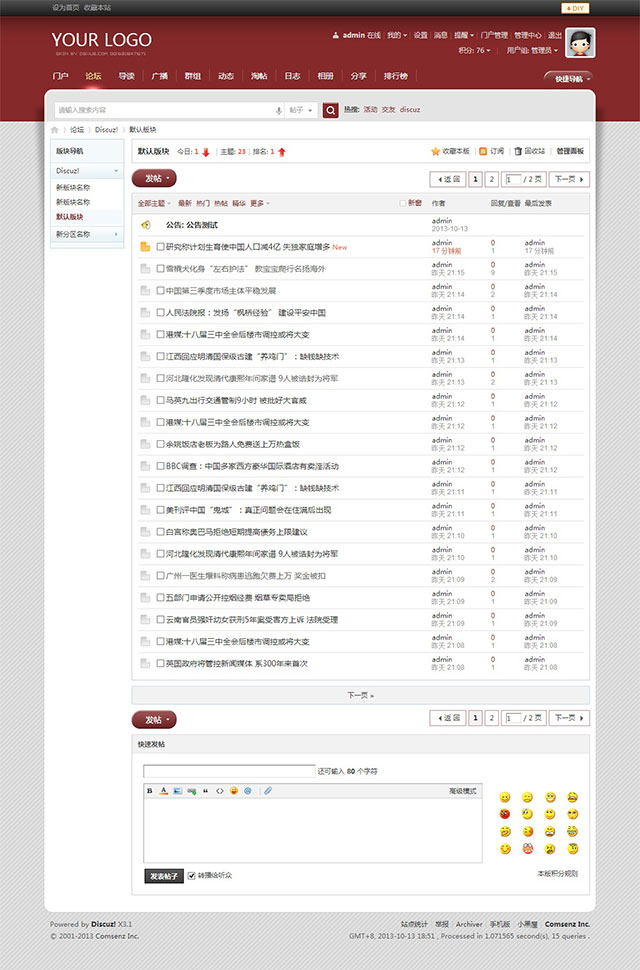Image resolution: width=640 pixels, height=970 pixels.
Task: Open the 更多 filter dropdown
Action: tap(260, 204)
